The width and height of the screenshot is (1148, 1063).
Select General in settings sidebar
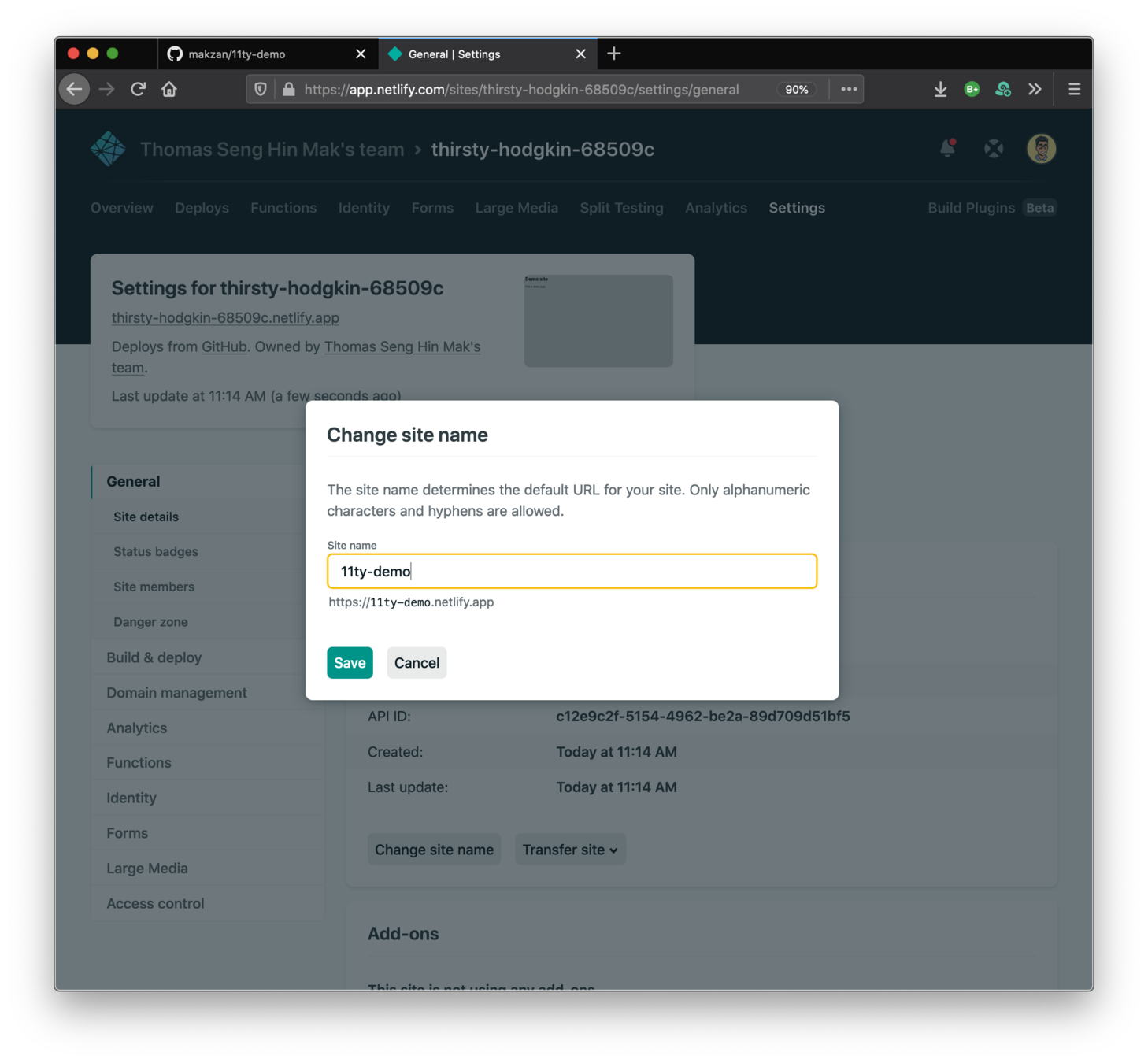click(x=133, y=481)
